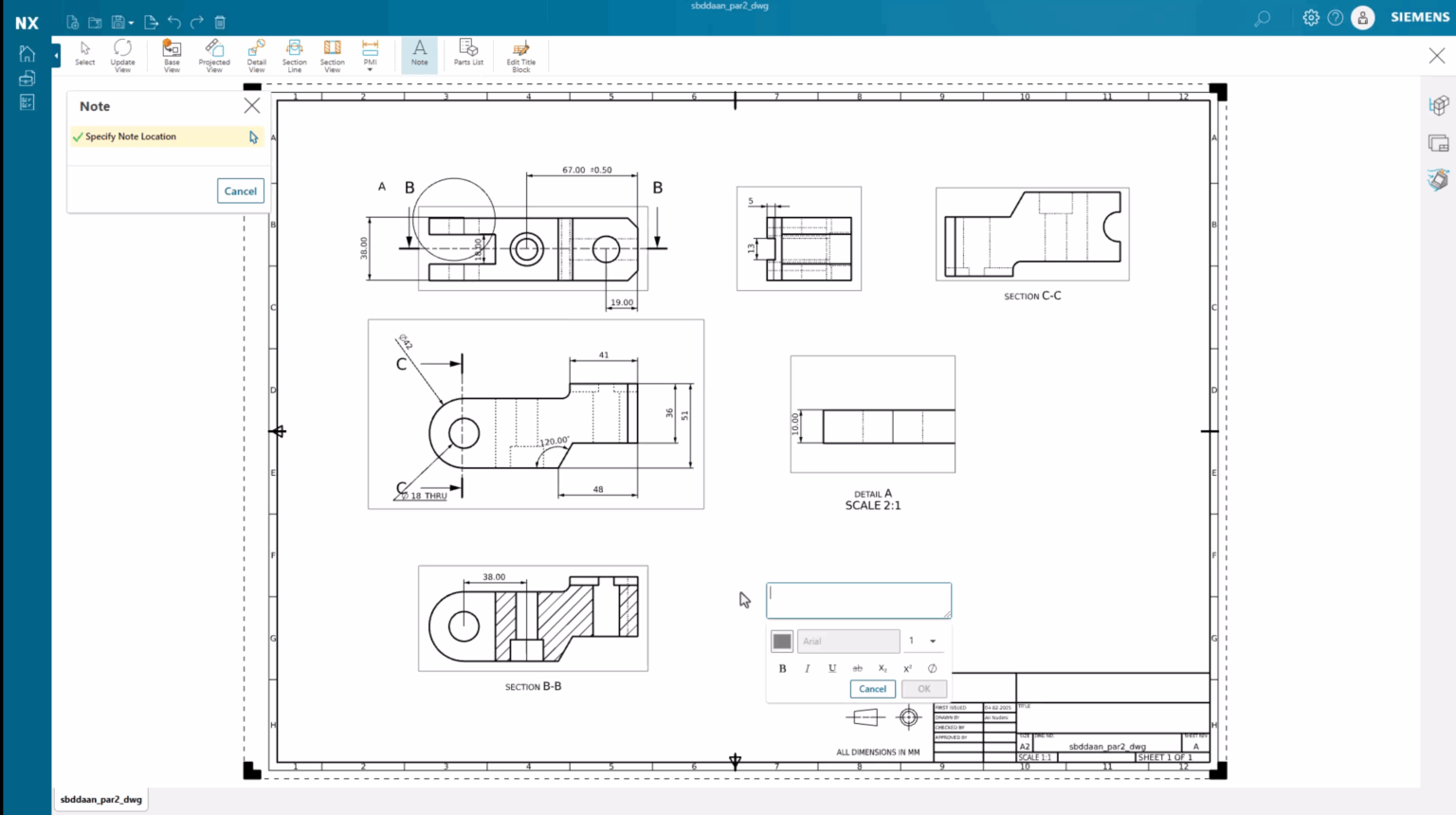
Task: Click the Edit Title Block tool
Action: click(x=520, y=55)
